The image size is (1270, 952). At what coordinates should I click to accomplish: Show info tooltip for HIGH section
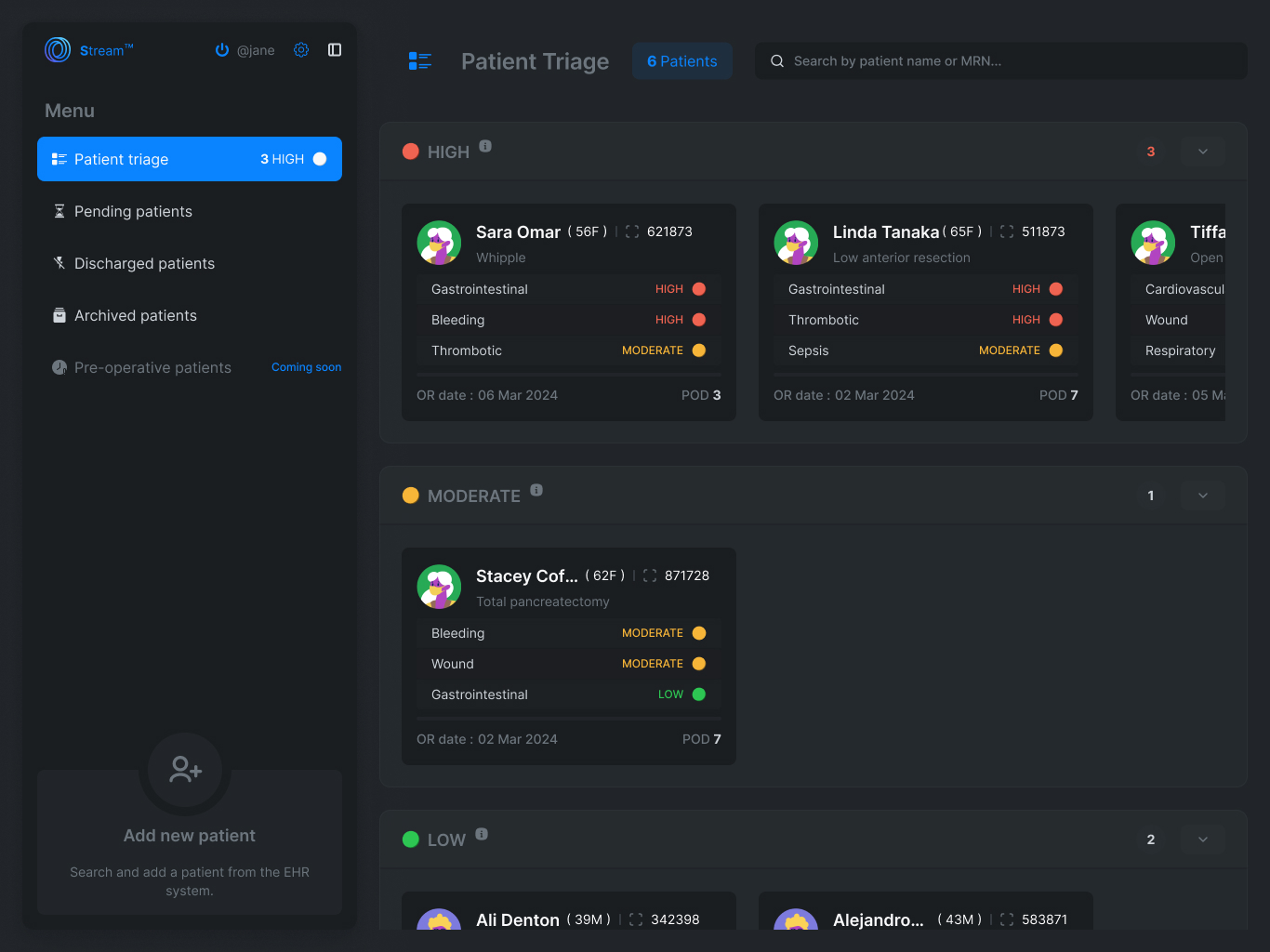485,146
